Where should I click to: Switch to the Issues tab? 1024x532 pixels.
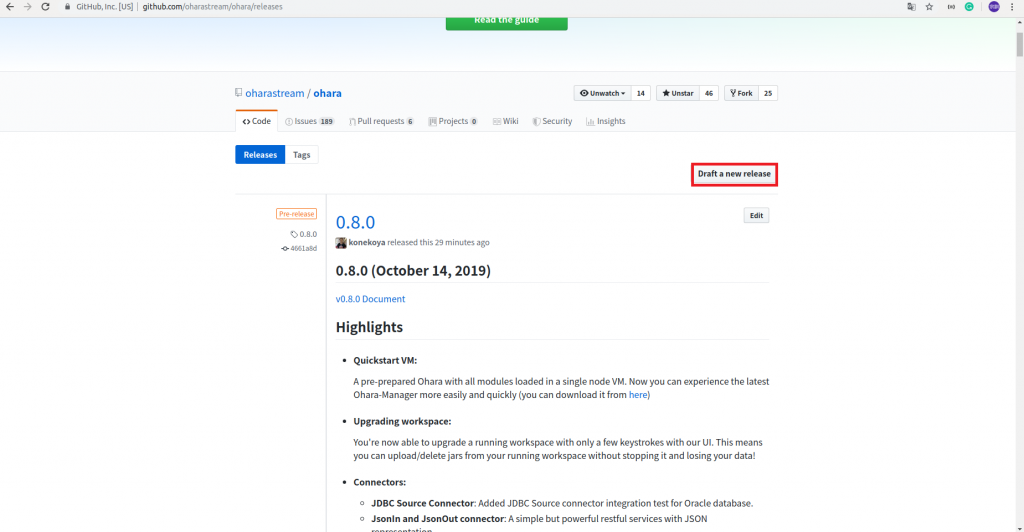(310, 121)
